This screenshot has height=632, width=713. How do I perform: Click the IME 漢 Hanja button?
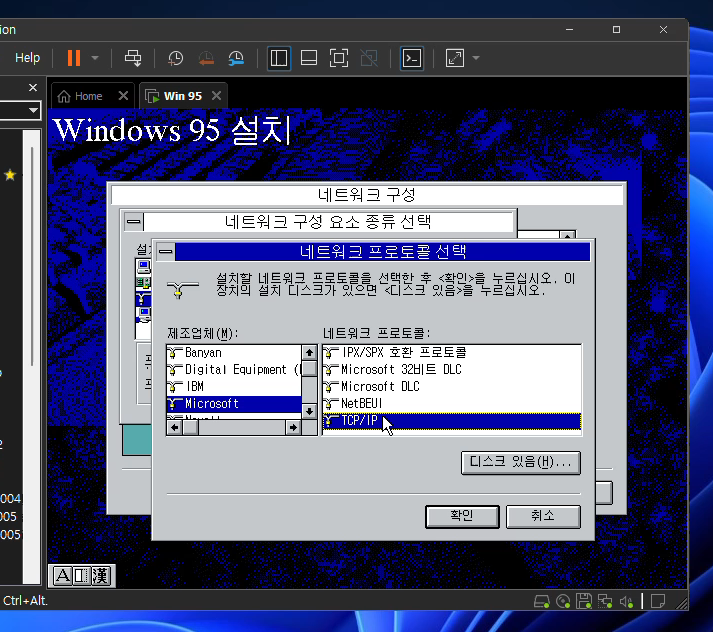pyautogui.click(x=101, y=576)
